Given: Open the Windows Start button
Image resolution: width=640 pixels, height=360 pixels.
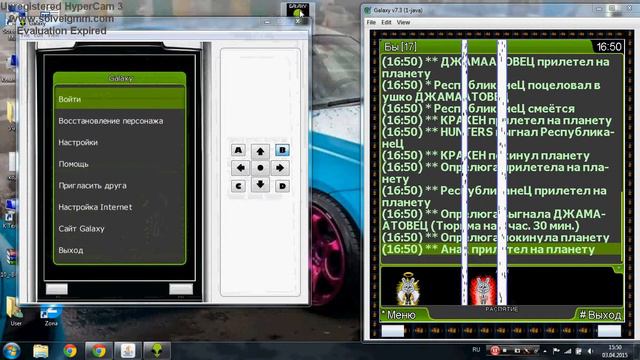Looking at the screenshot, I should pyautogui.click(x=11, y=351).
